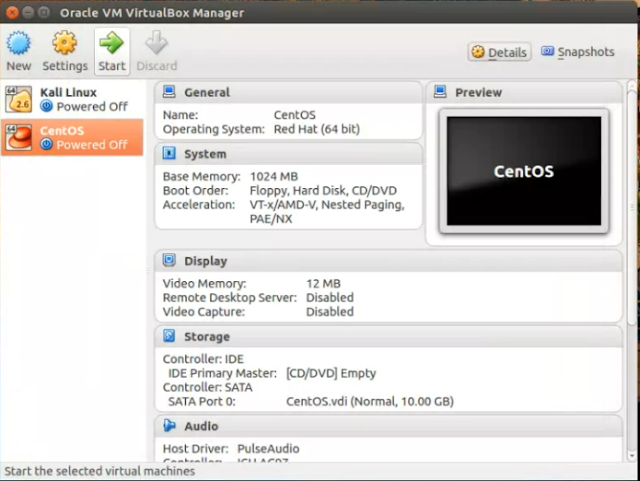
Task: Start the selected VM with the green arrow
Action: click(111, 42)
